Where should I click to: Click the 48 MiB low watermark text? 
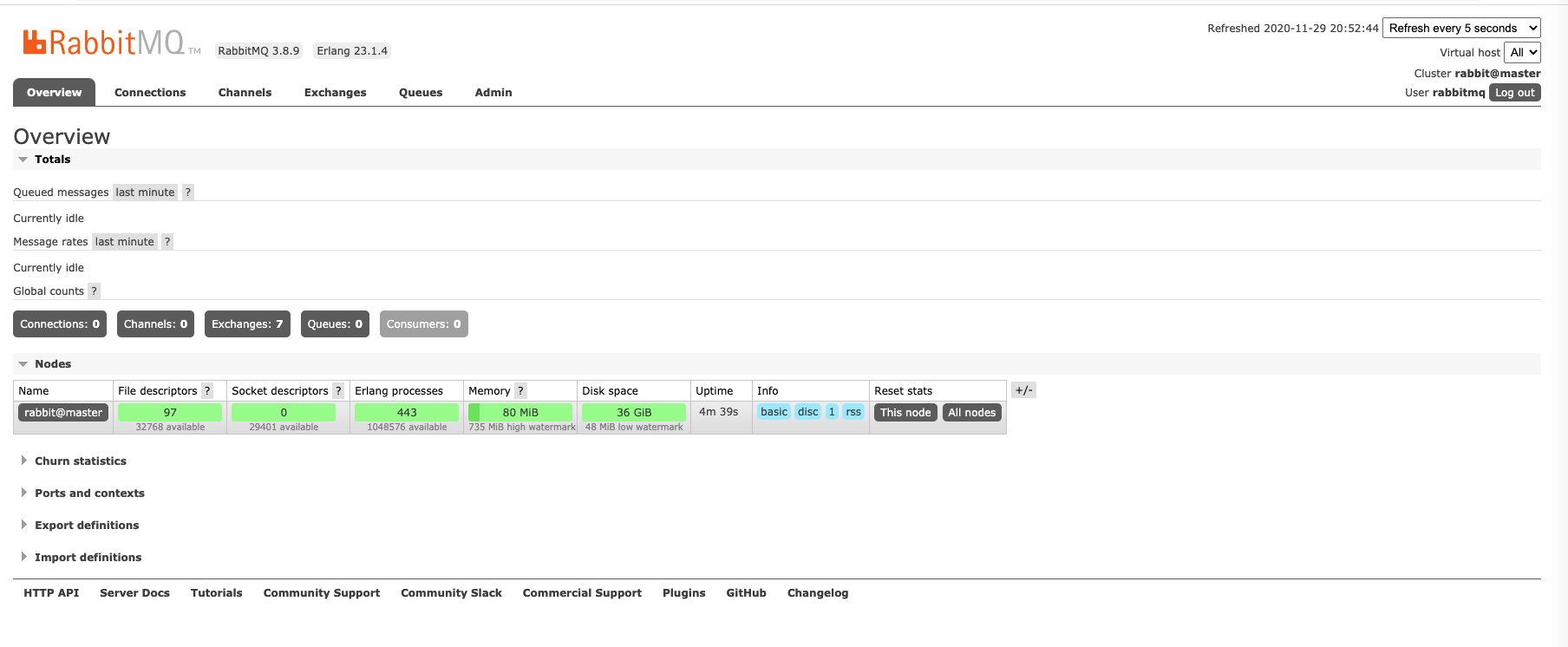pos(634,428)
